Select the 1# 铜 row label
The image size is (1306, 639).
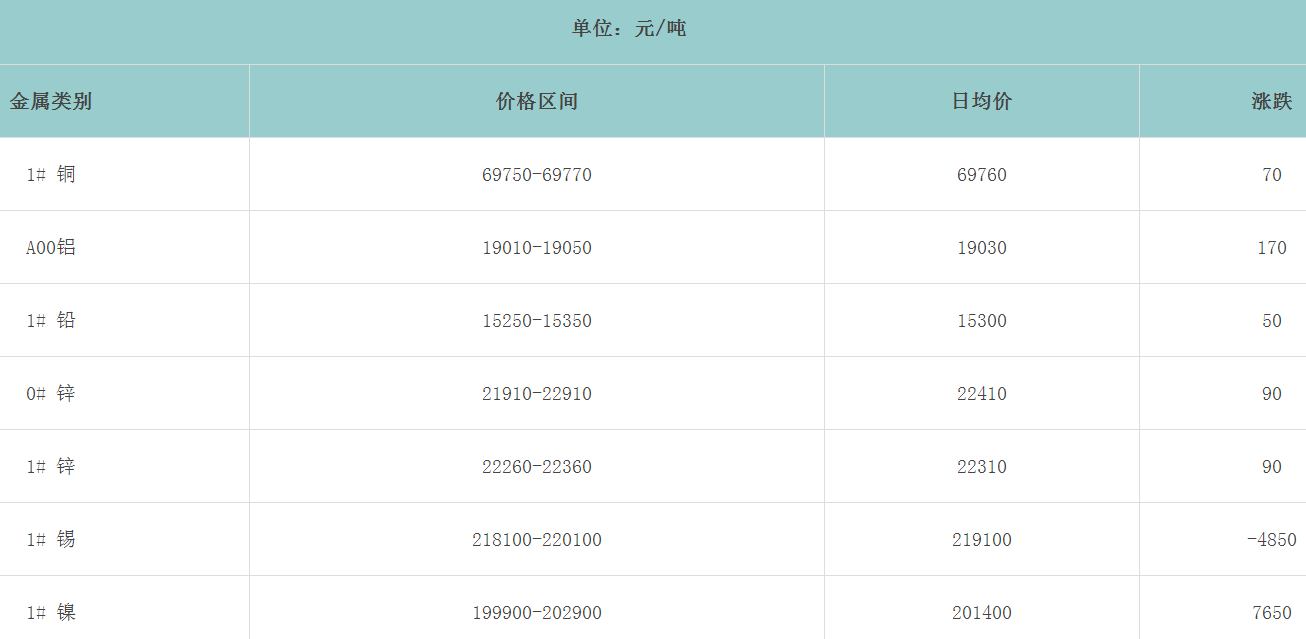pyautogui.click(x=51, y=175)
